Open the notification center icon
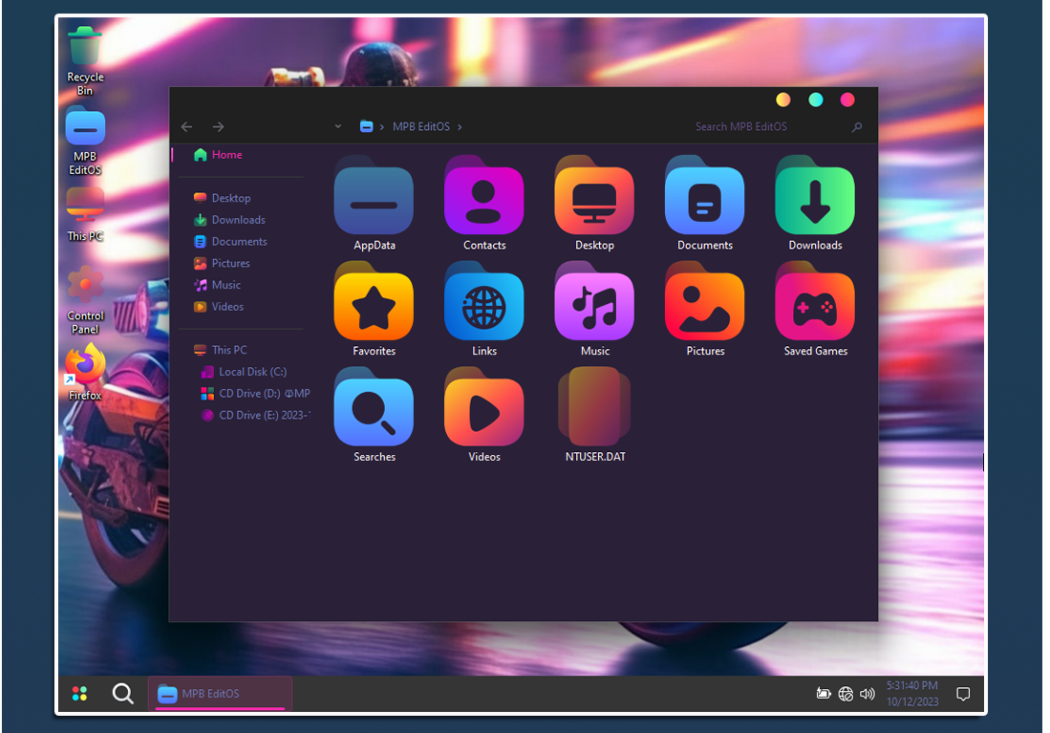The height and width of the screenshot is (733, 1050). (x=963, y=694)
